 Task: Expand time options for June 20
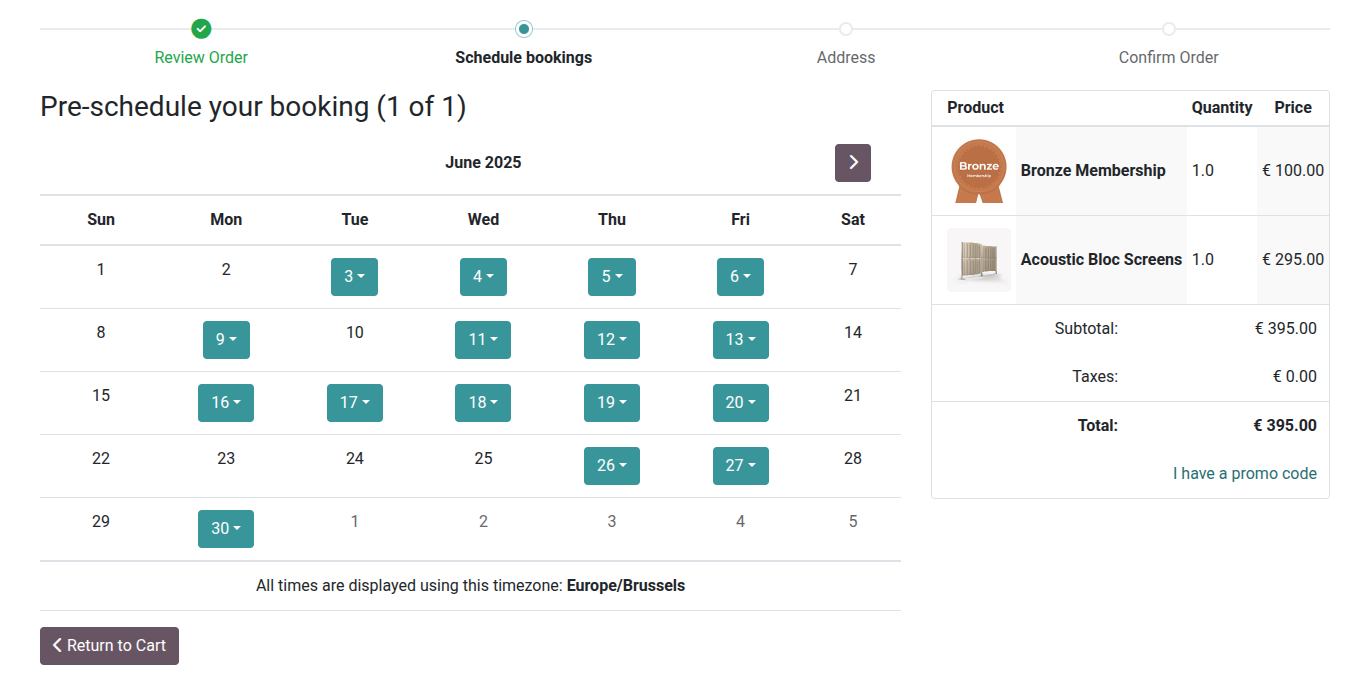coord(740,402)
